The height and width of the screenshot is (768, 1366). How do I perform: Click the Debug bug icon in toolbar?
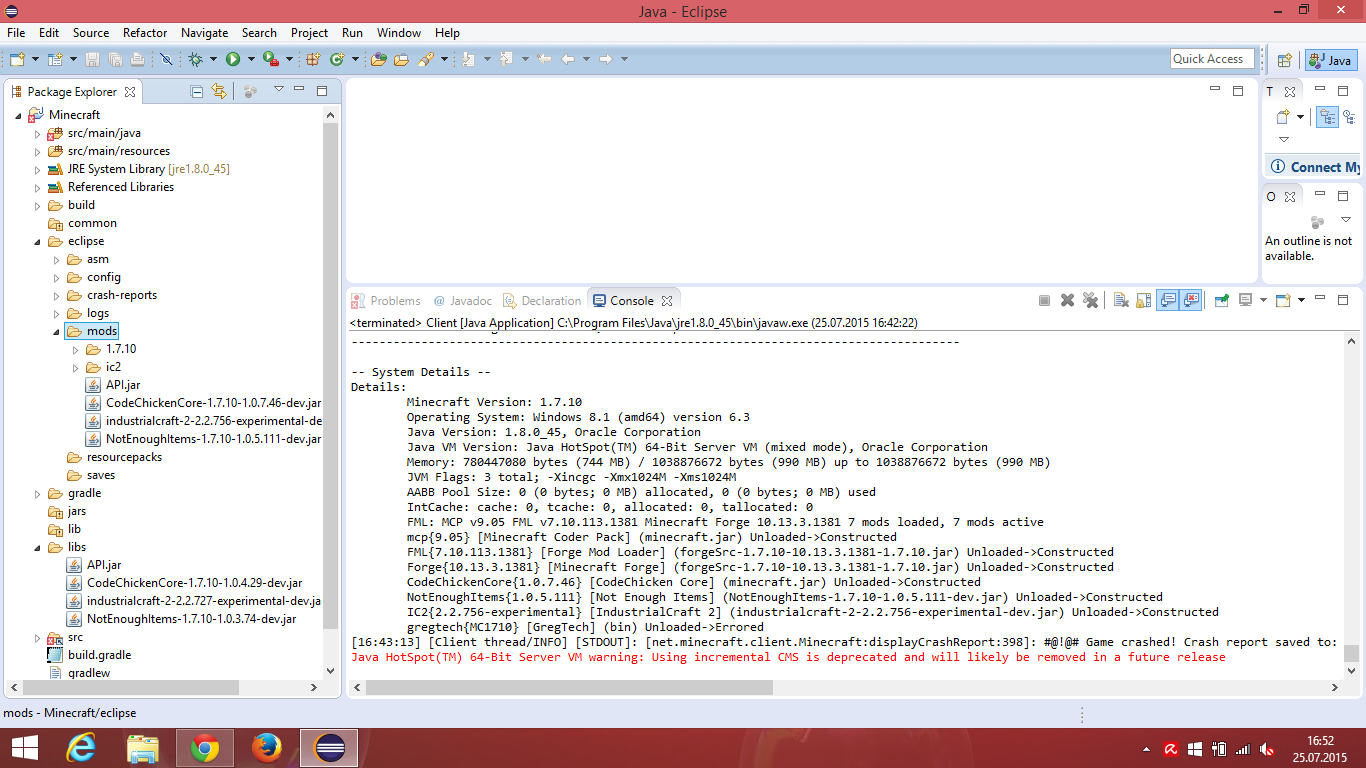(x=196, y=60)
